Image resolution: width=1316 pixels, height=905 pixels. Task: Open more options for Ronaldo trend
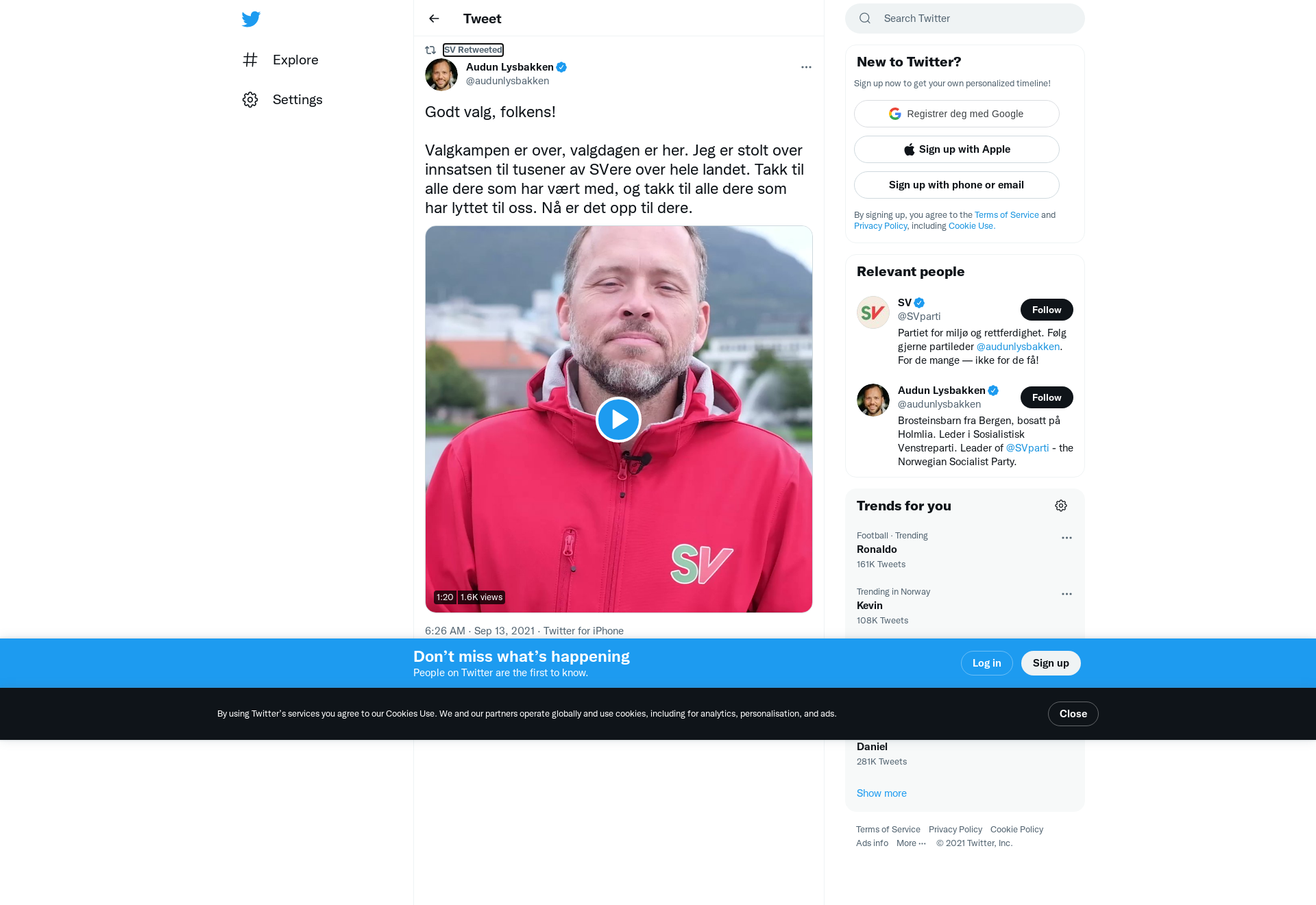tap(1067, 538)
